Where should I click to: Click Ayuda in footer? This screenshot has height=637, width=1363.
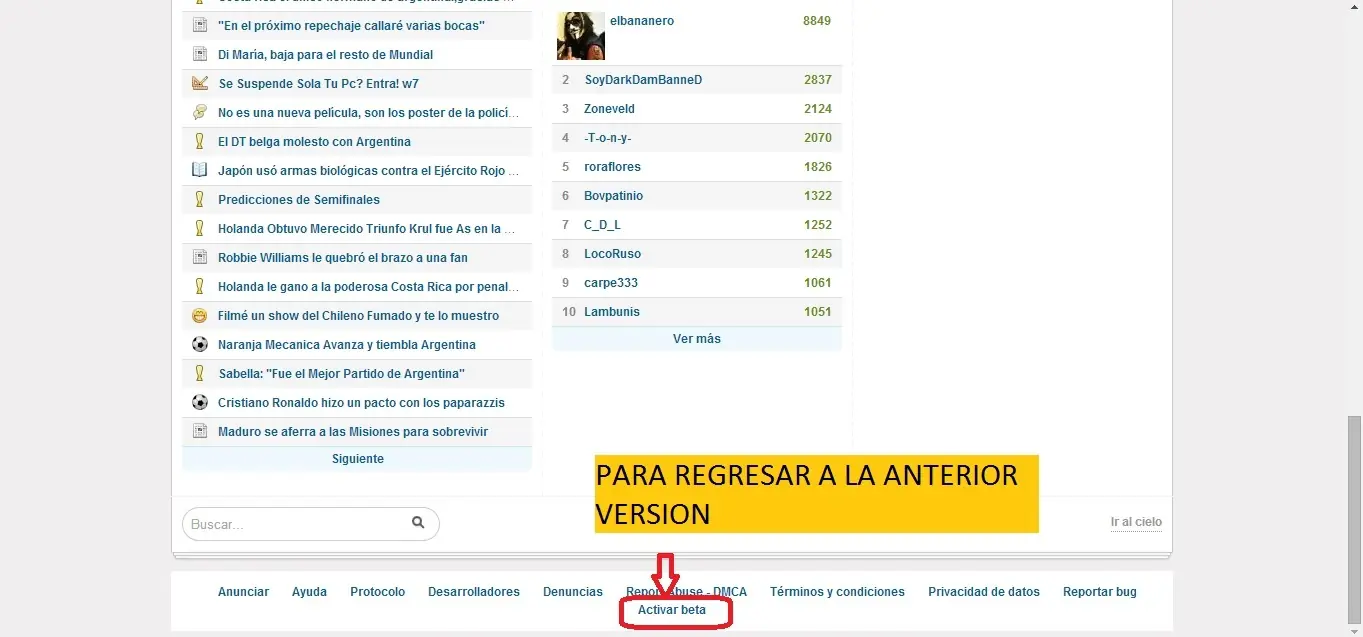[309, 591]
